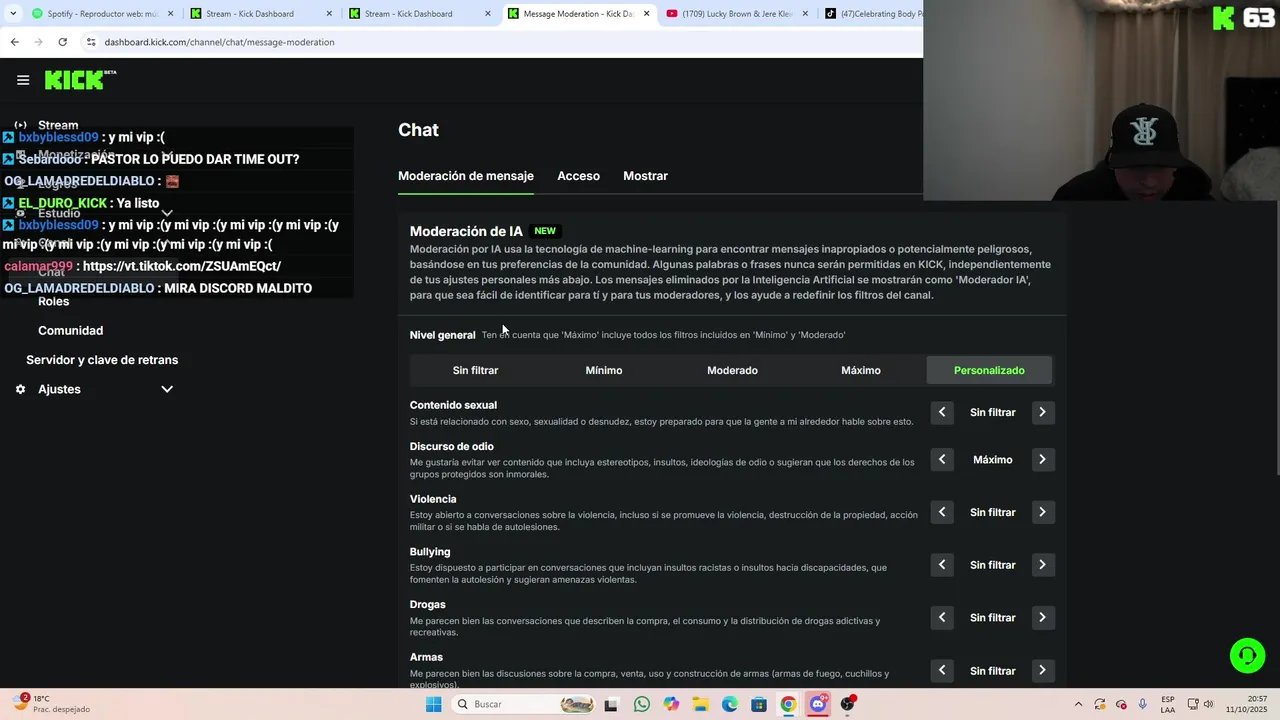Click volume icon in system tray
1280x720 pixels.
pos(1208,704)
